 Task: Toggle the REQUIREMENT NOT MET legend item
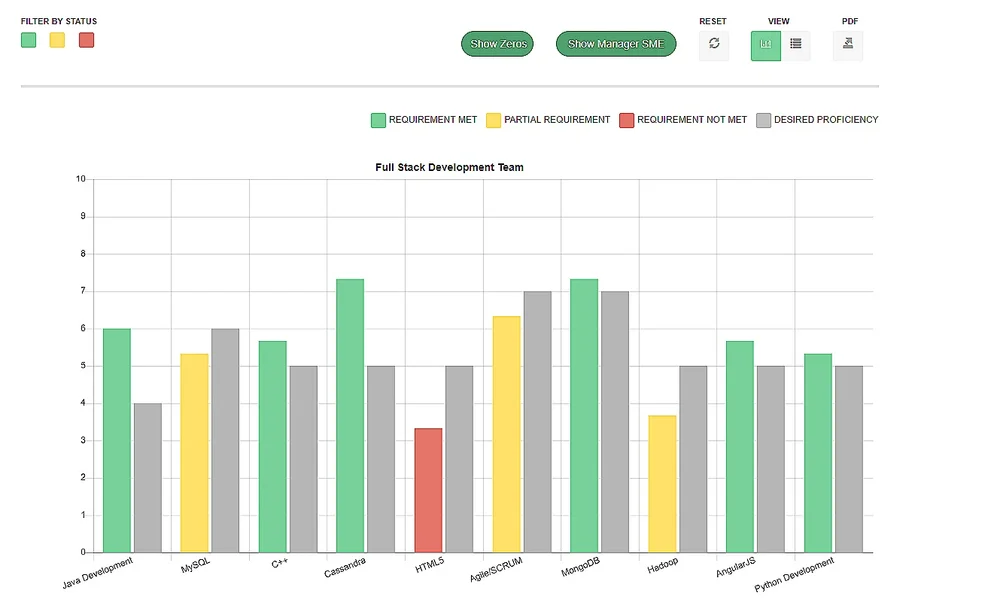pyautogui.click(x=682, y=119)
